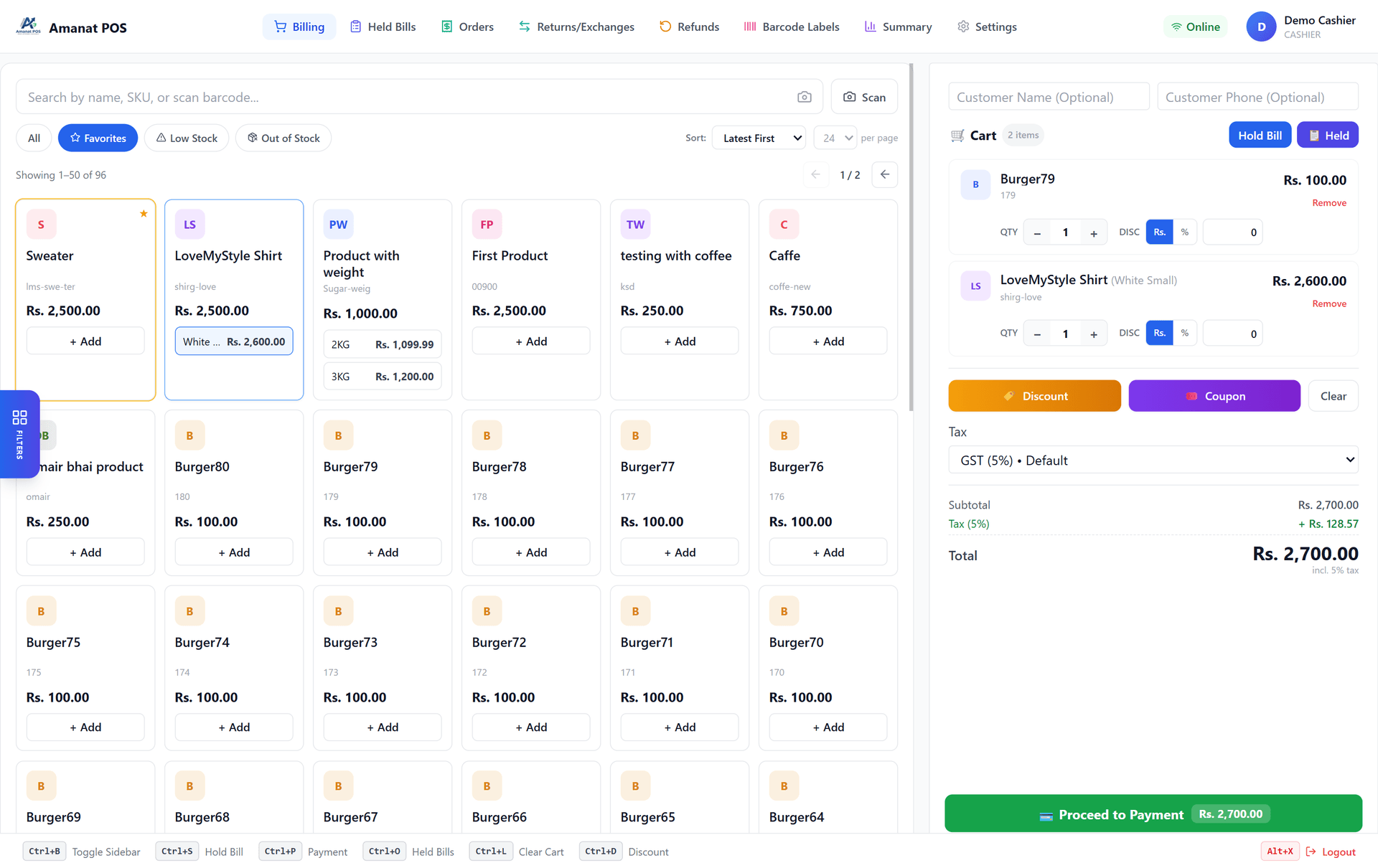Increase Burger79 quantity with plus
The image size is (1378, 868).
[1093, 232]
